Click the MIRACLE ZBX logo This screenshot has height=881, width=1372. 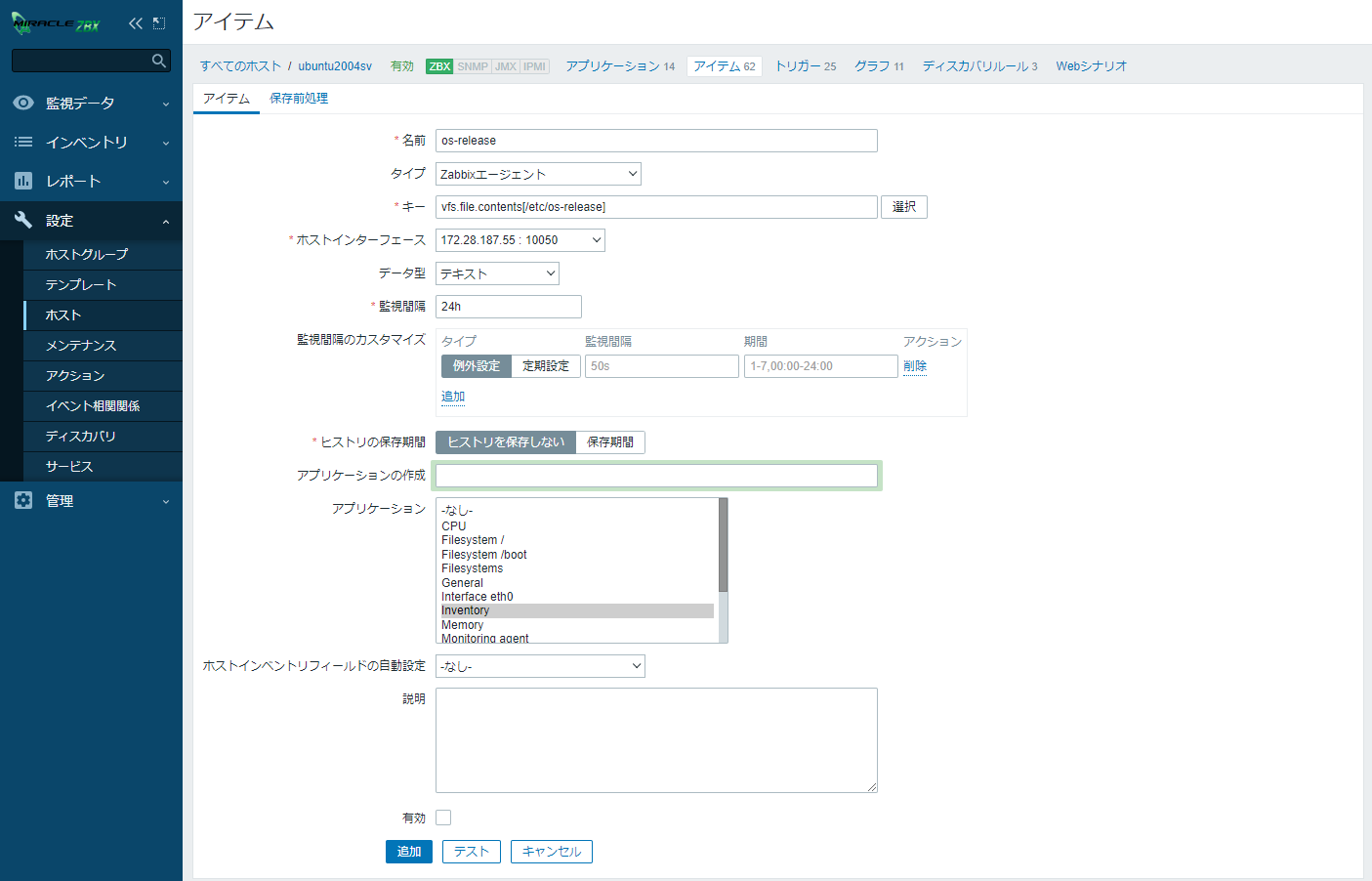pyautogui.click(x=56, y=23)
